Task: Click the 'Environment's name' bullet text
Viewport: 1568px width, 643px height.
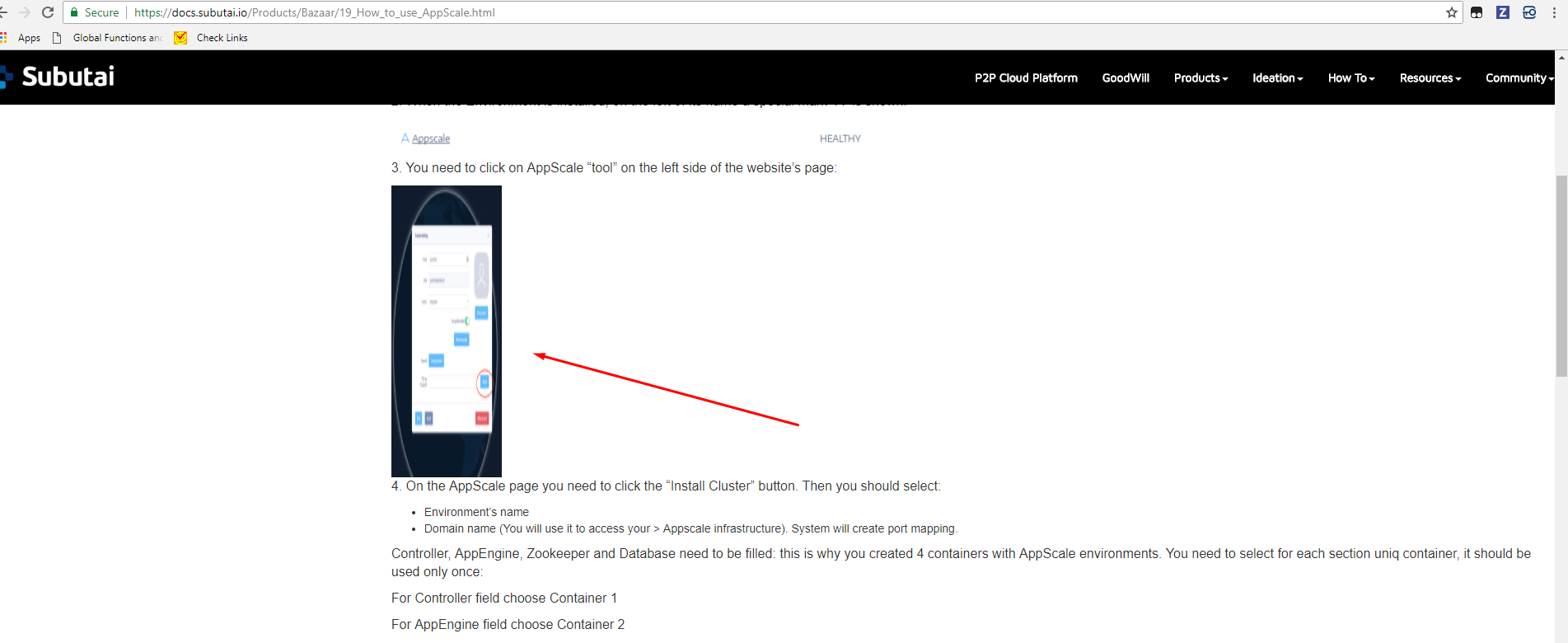Action: pos(476,512)
